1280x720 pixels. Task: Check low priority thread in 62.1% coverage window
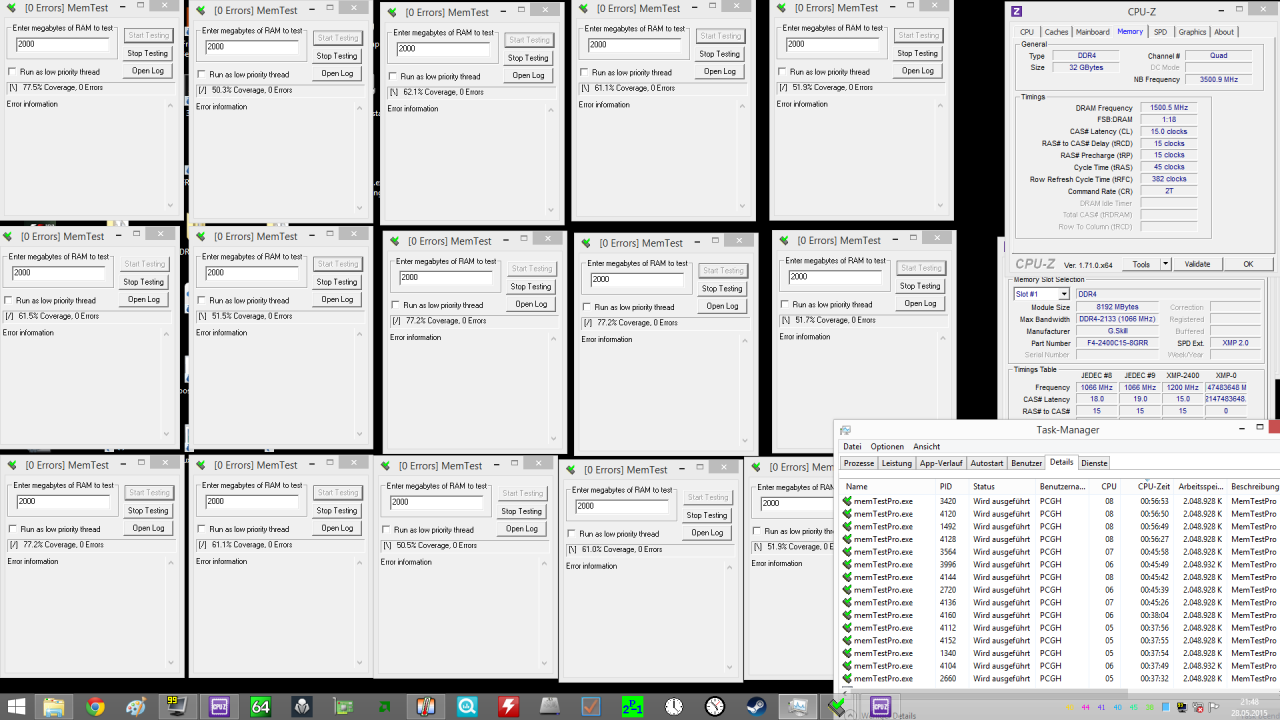pyautogui.click(x=393, y=76)
